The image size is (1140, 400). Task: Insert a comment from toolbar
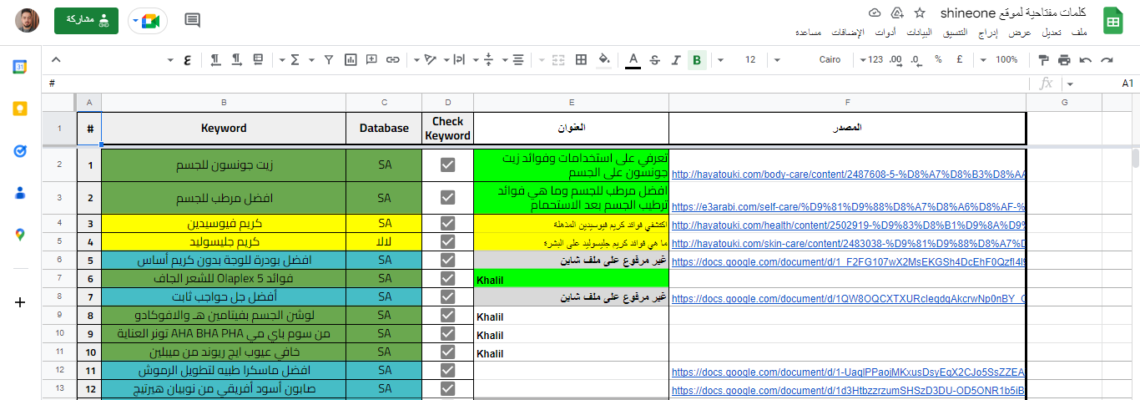coord(372,60)
